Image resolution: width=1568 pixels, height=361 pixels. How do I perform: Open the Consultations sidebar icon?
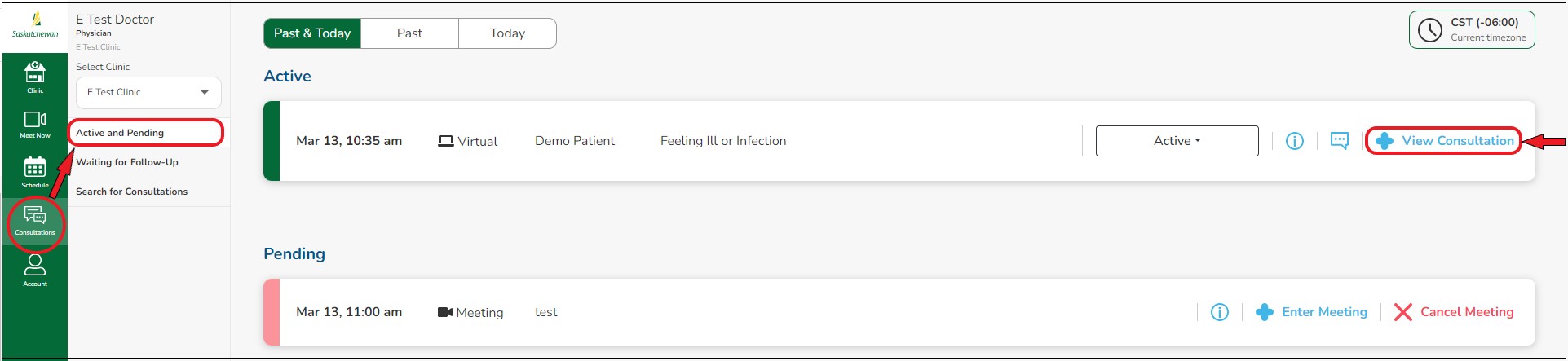(35, 219)
